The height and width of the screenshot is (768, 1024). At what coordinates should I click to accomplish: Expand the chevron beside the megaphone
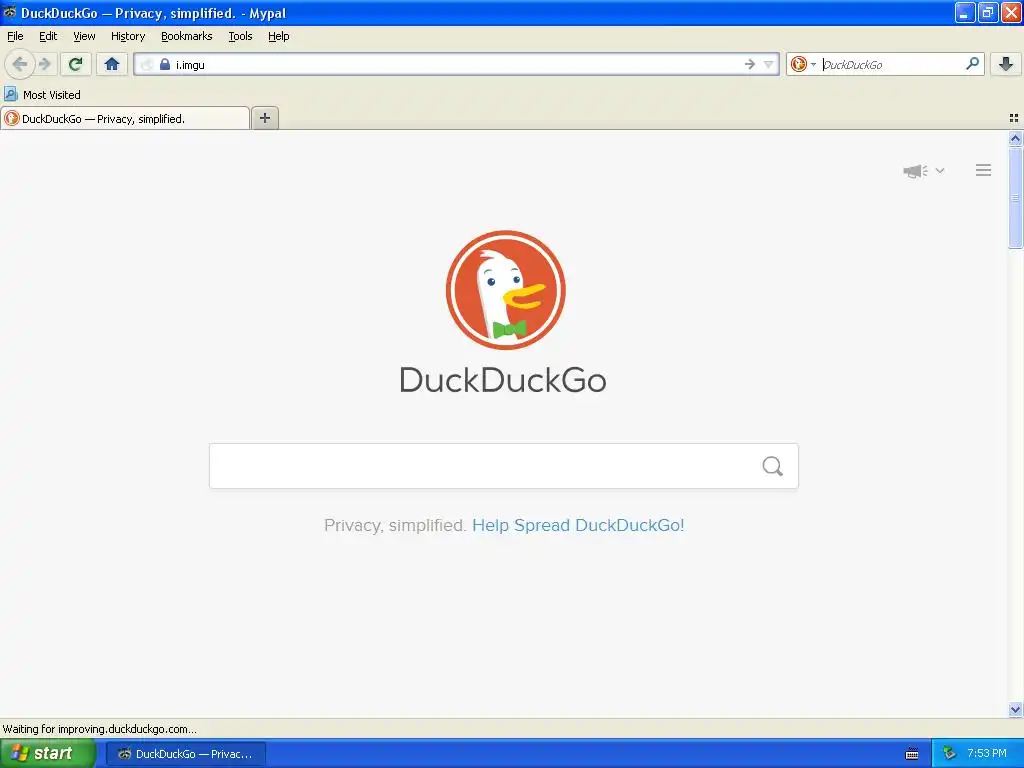(940, 170)
